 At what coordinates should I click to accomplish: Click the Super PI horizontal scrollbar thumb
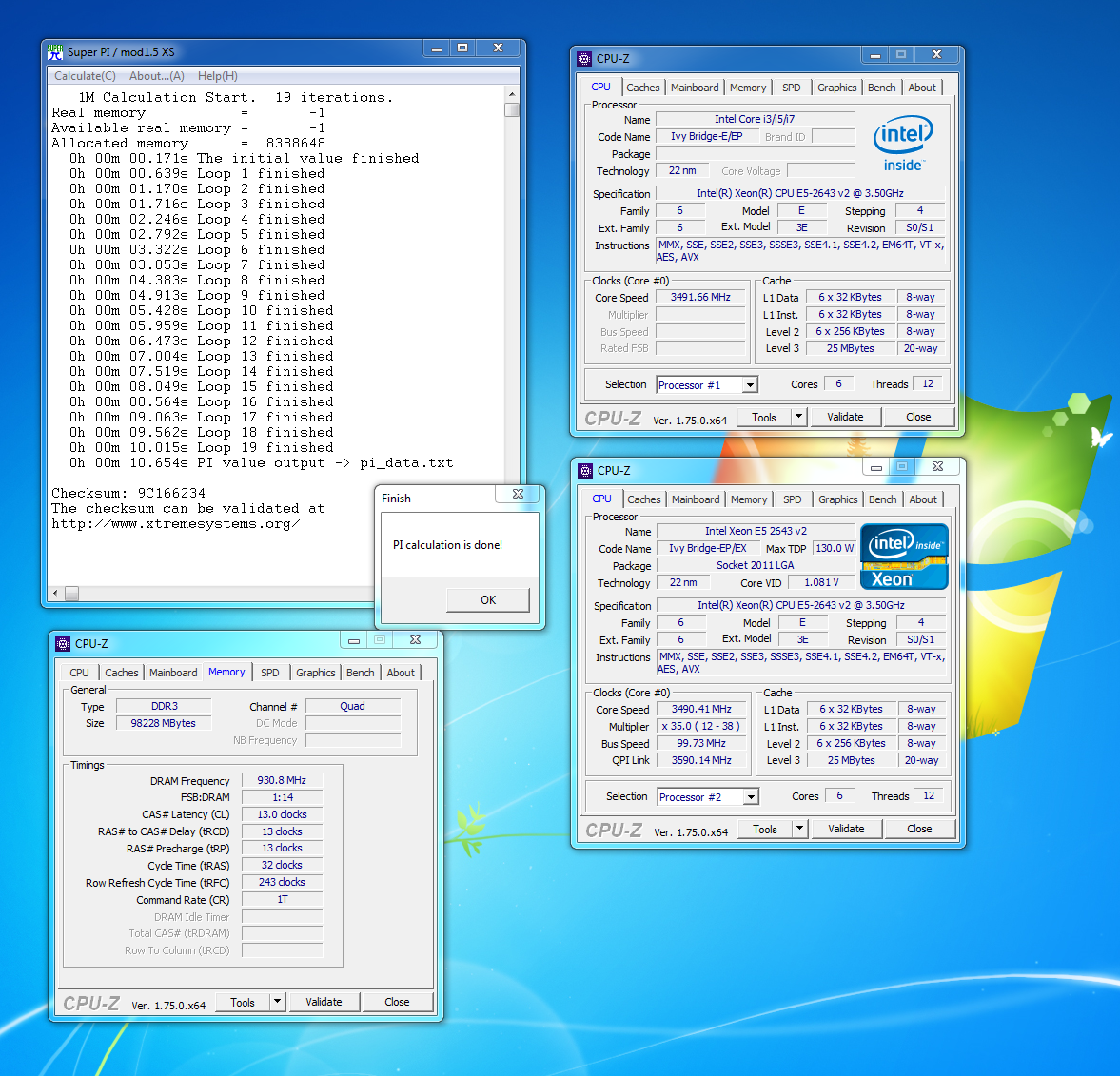click(x=71, y=594)
